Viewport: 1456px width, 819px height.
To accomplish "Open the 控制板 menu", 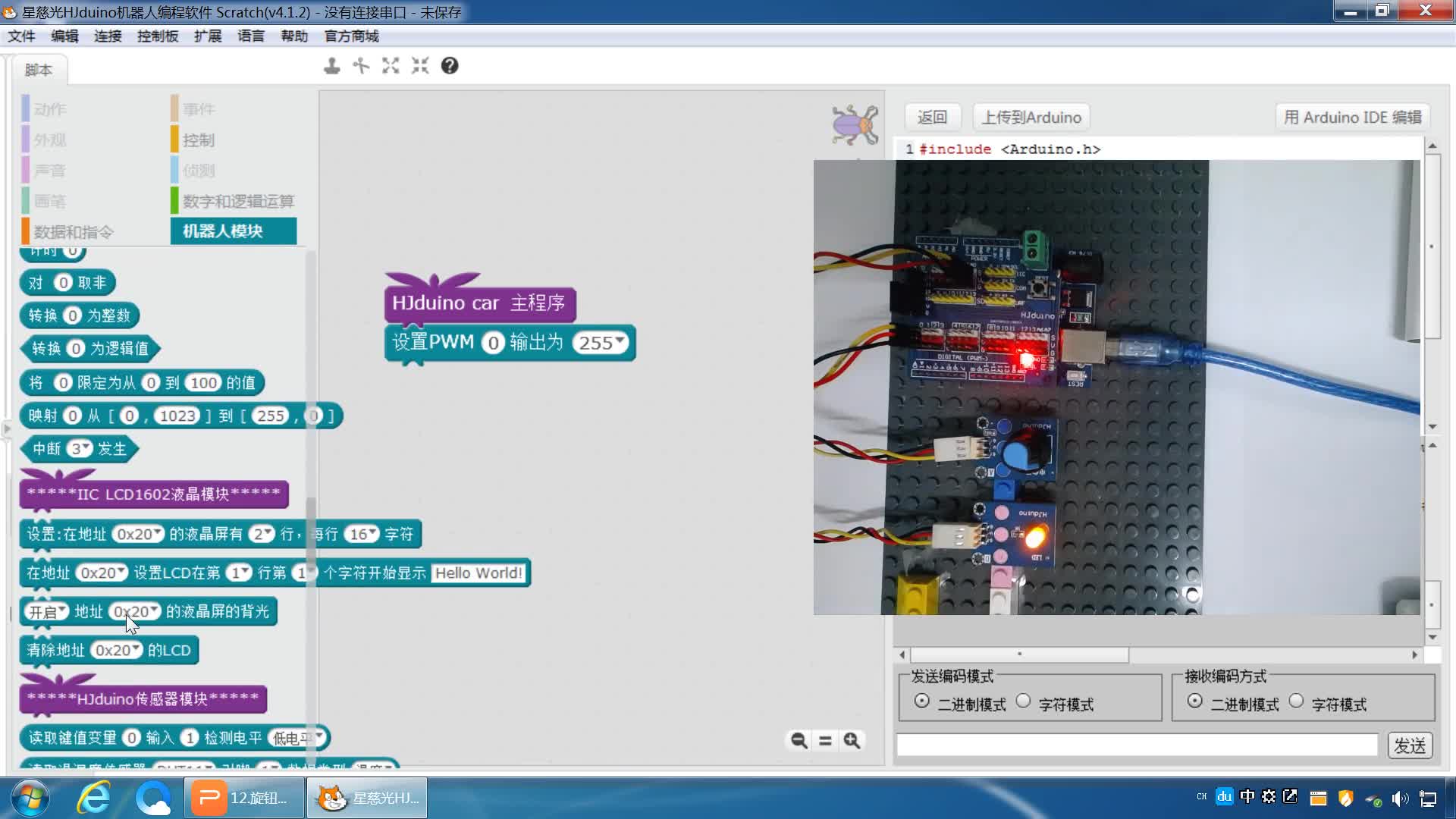I will pyautogui.click(x=158, y=36).
